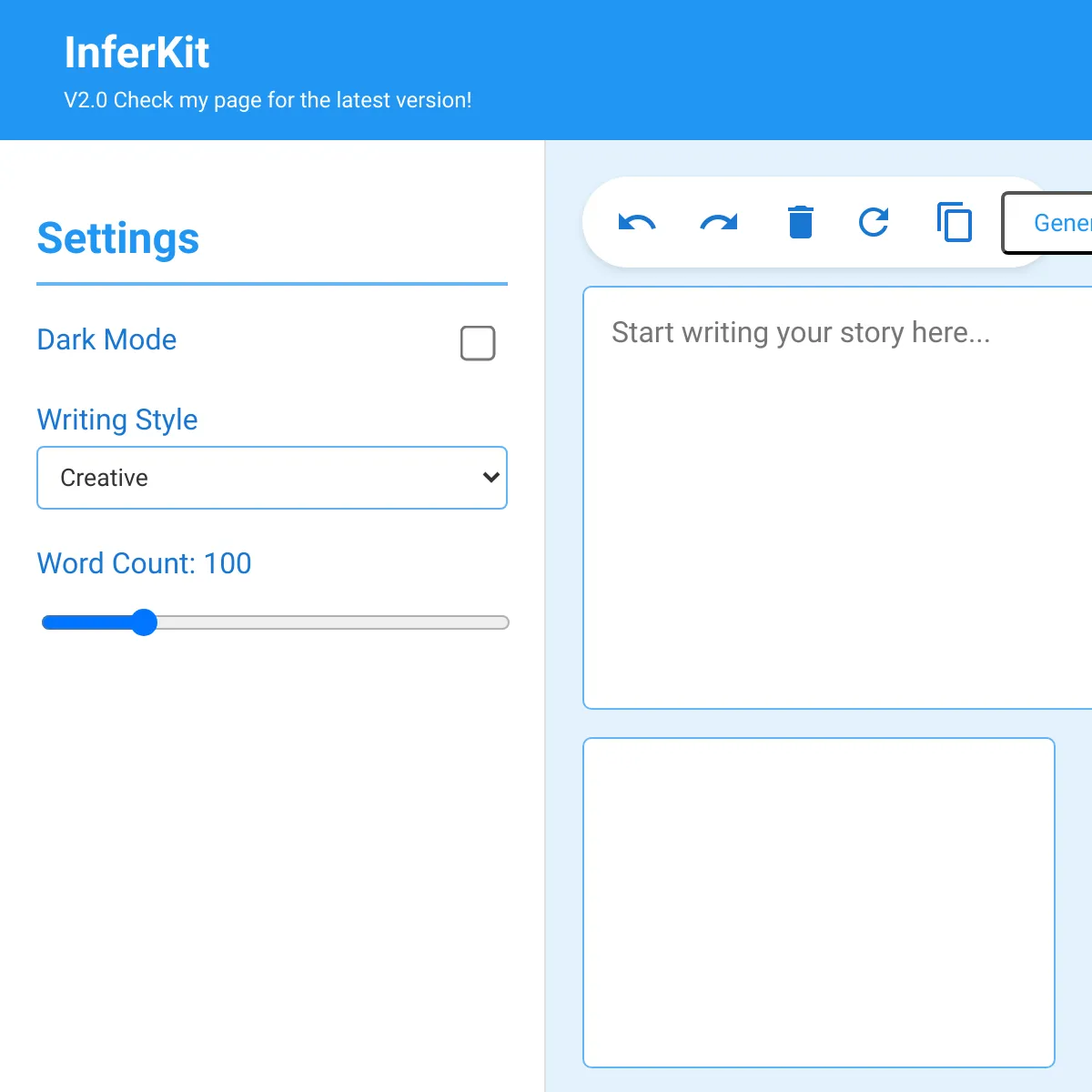This screenshot has width=1092, height=1092.
Task: Click the empty output box below
Action: 819,903
